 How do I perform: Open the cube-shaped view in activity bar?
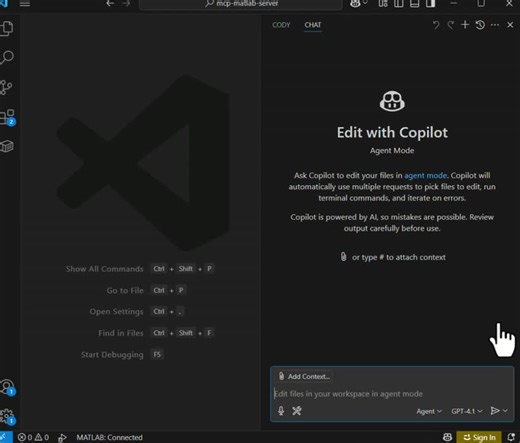[x=7, y=146]
